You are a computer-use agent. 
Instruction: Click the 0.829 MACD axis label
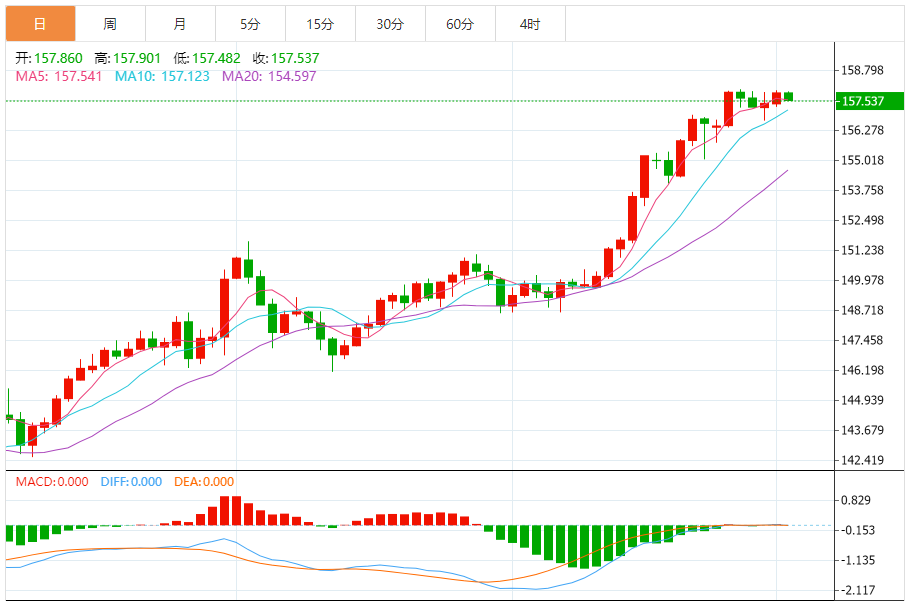click(856, 500)
